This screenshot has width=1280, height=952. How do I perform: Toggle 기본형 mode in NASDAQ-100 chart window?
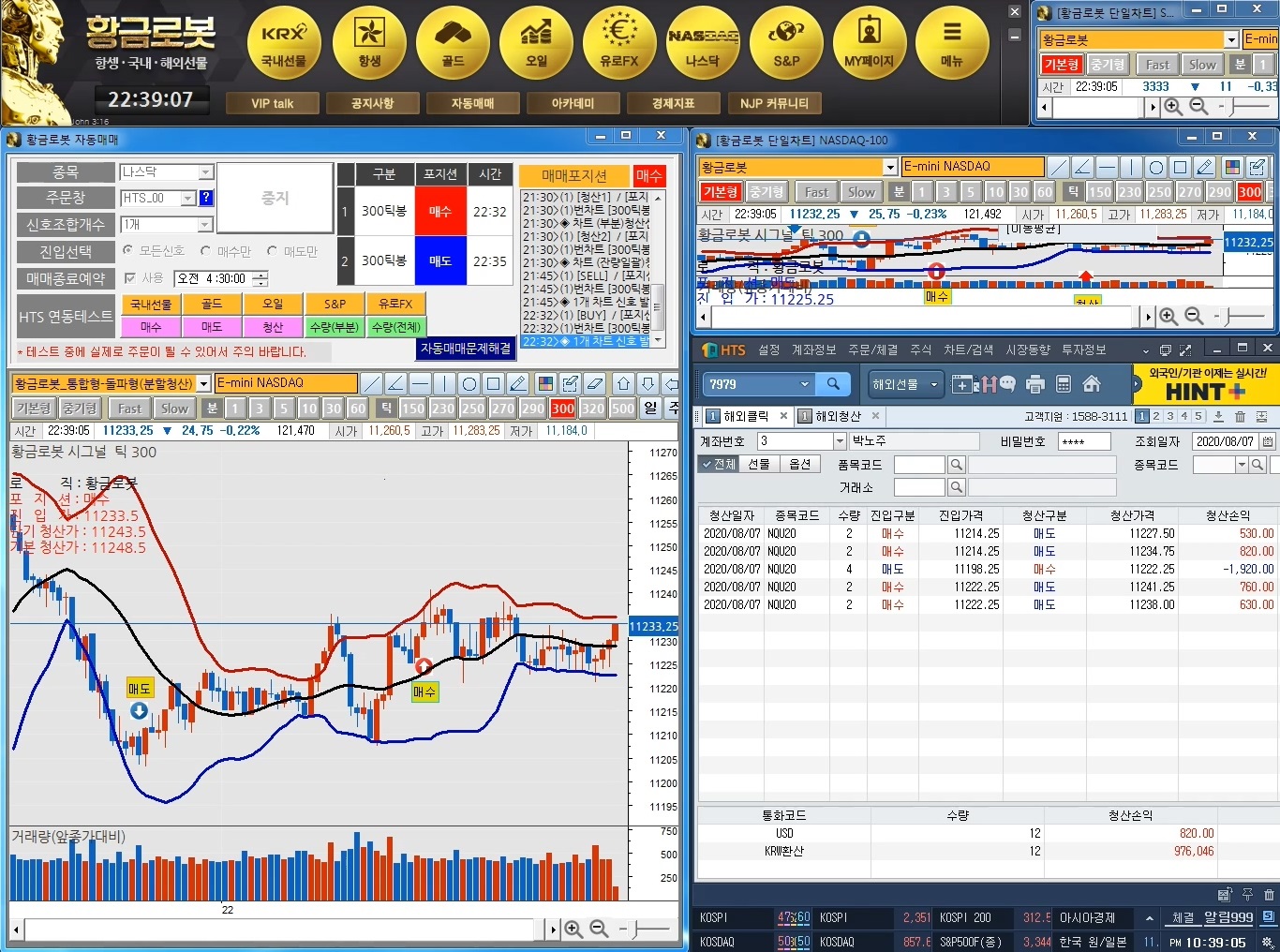pos(721,191)
